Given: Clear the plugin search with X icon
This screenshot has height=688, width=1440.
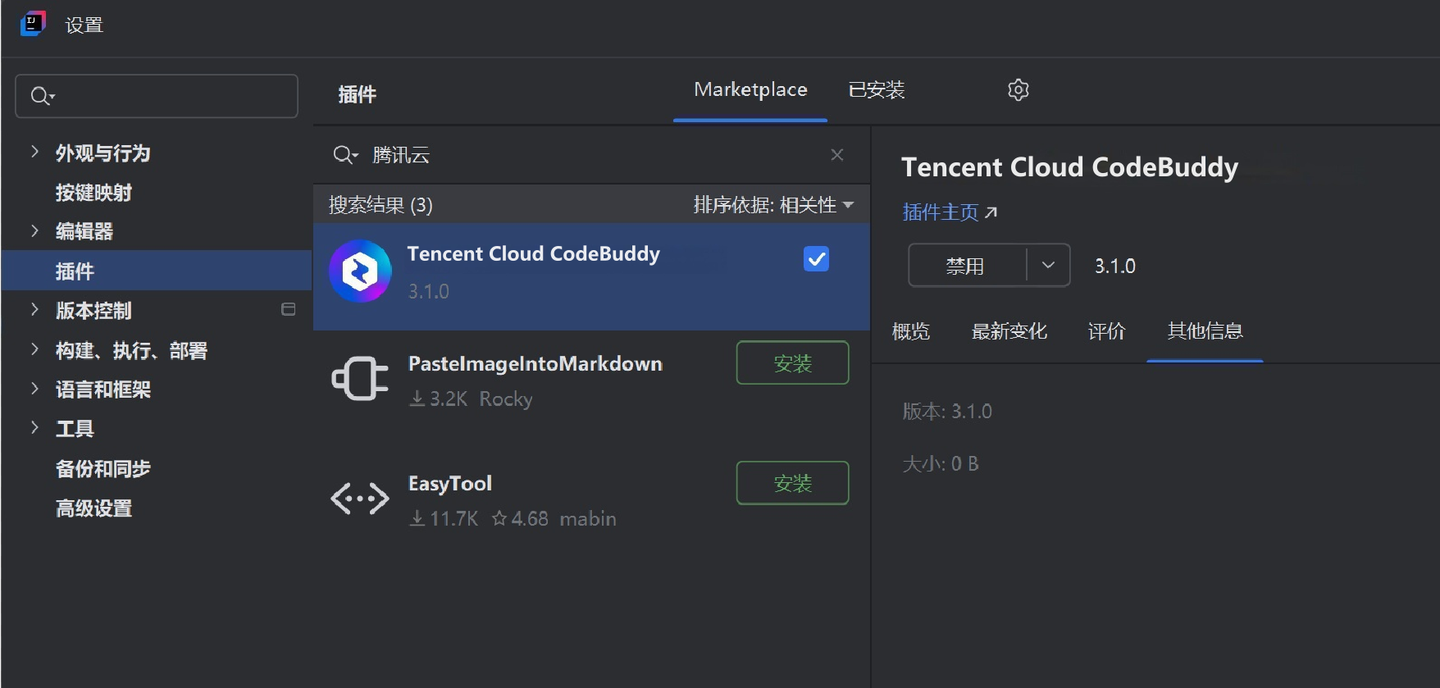Looking at the screenshot, I should click(x=837, y=155).
